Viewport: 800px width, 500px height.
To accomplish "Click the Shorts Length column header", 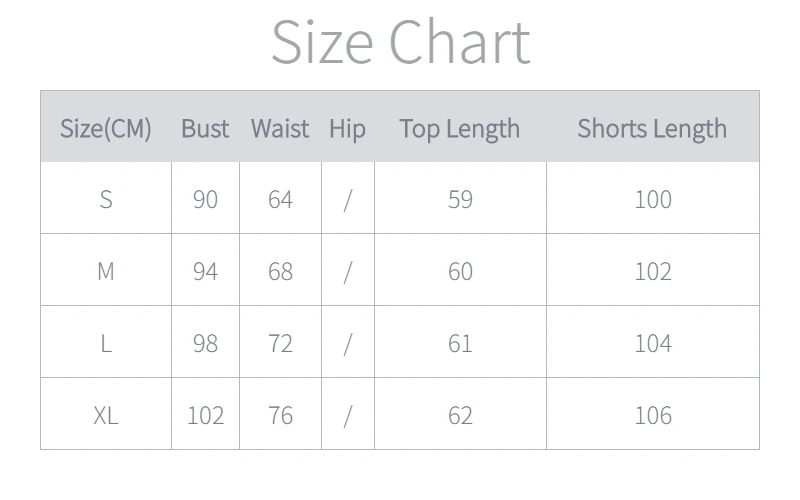I will [x=652, y=128].
